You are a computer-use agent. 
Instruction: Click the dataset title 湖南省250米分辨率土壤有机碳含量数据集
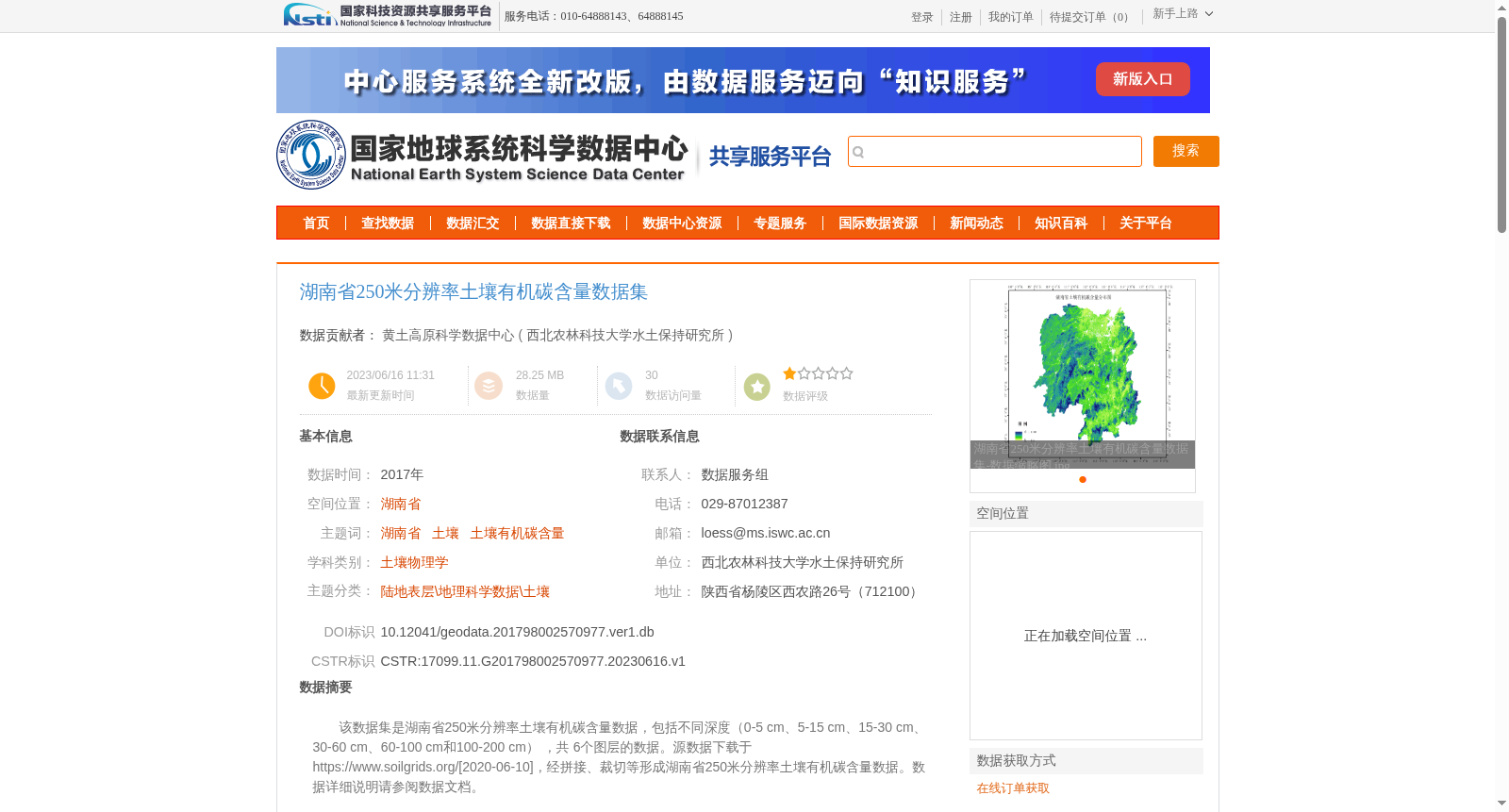point(473,291)
